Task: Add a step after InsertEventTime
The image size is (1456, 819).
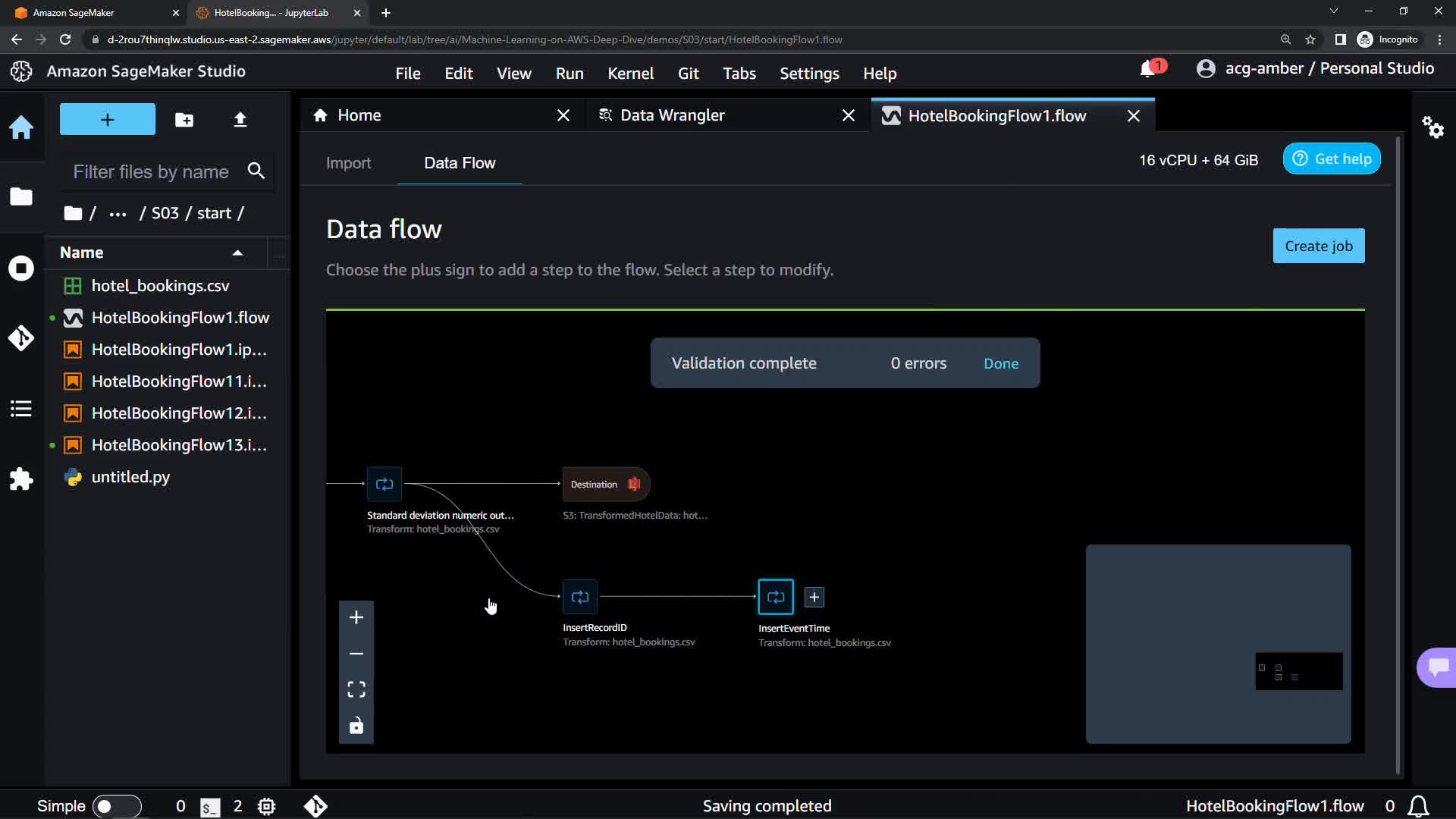Action: (814, 598)
